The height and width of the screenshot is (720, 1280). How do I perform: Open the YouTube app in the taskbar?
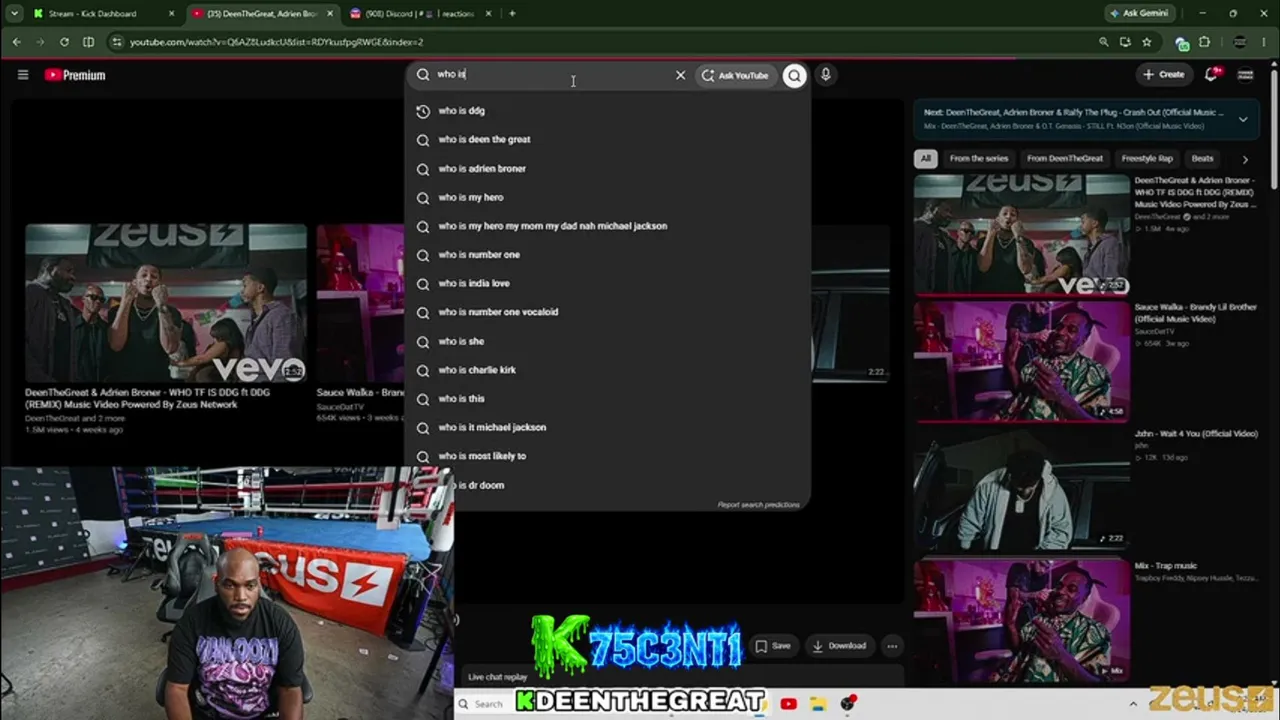[x=788, y=704]
